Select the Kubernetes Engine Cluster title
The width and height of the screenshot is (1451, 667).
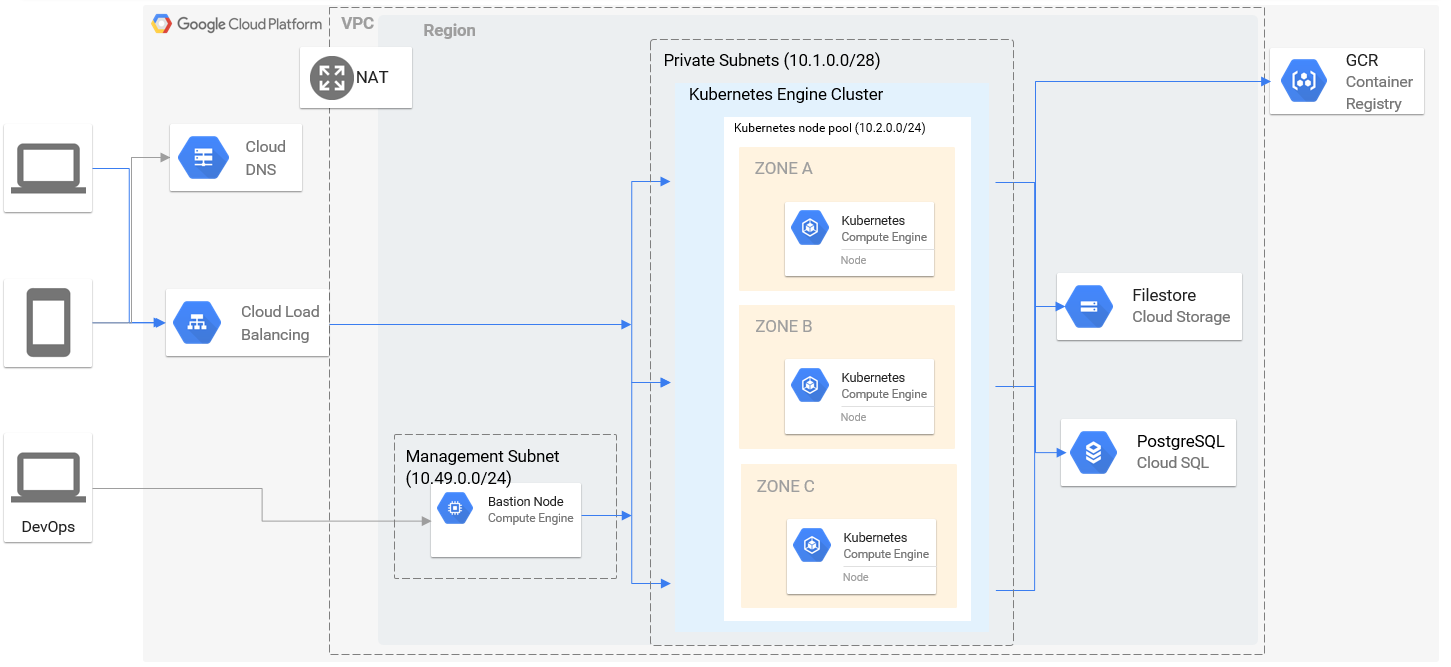tap(785, 95)
